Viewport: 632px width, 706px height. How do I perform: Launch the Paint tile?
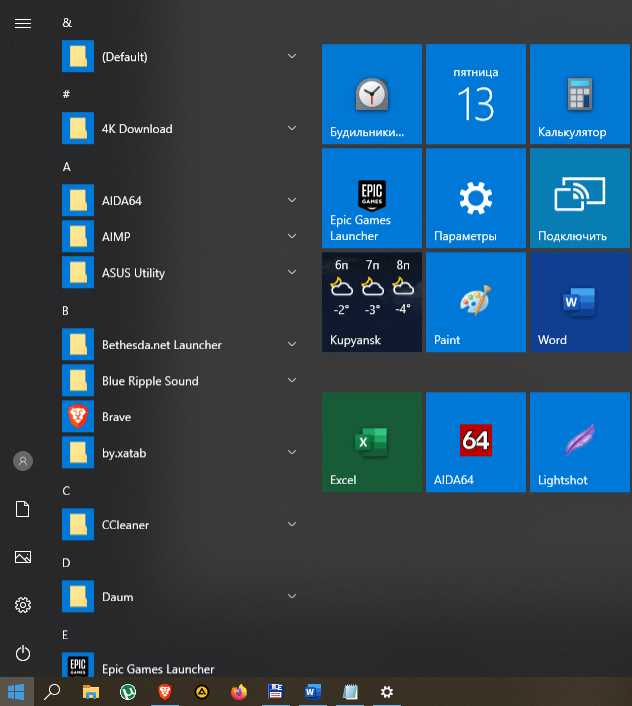pyautogui.click(x=476, y=302)
